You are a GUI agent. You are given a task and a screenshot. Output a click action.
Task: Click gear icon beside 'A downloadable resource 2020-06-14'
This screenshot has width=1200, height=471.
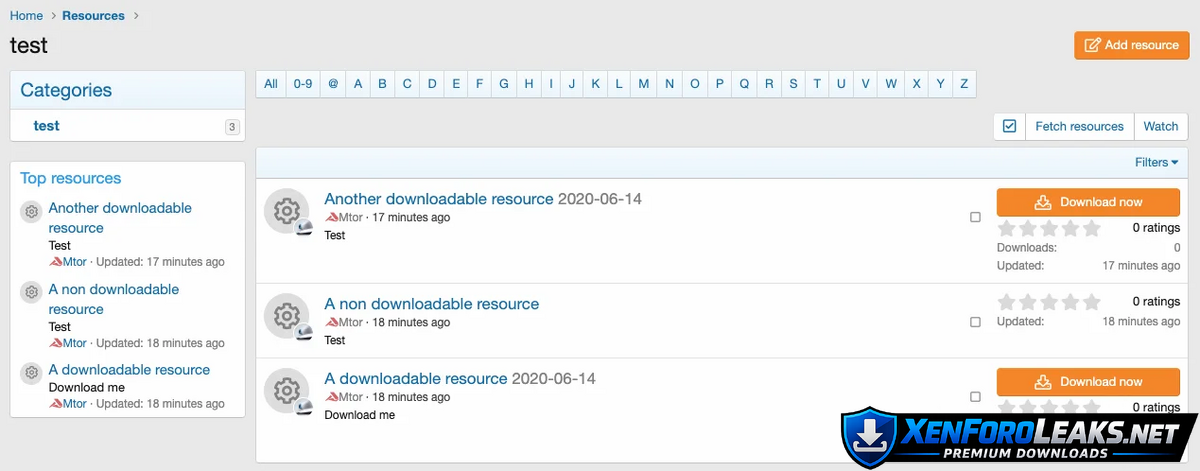click(x=287, y=391)
